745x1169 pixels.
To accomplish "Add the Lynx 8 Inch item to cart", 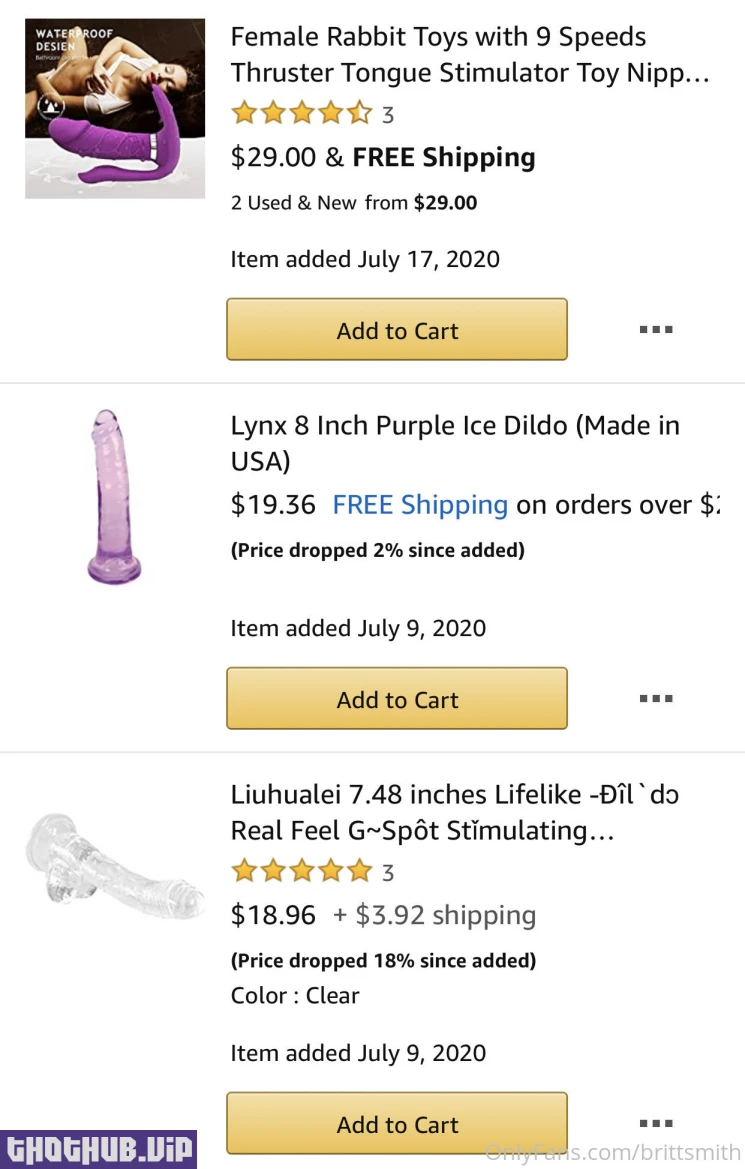I will (397, 699).
